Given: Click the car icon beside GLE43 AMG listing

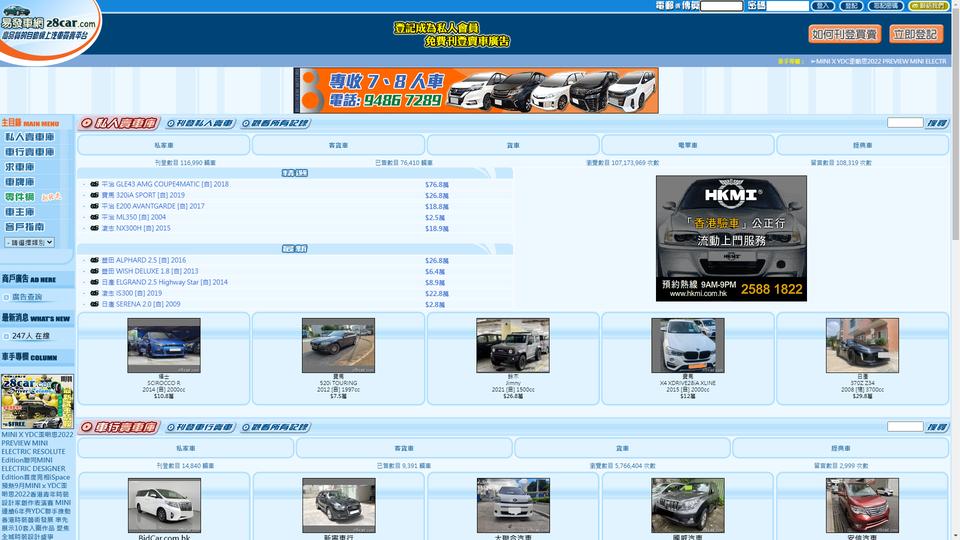Looking at the screenshot, I should pyautogui.click(x=94, y=184).
